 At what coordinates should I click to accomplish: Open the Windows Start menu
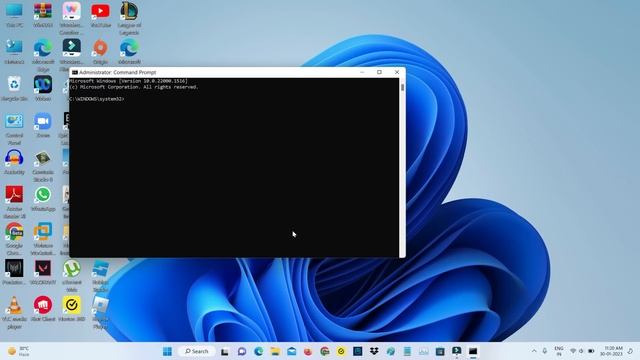tap(167, 351)
